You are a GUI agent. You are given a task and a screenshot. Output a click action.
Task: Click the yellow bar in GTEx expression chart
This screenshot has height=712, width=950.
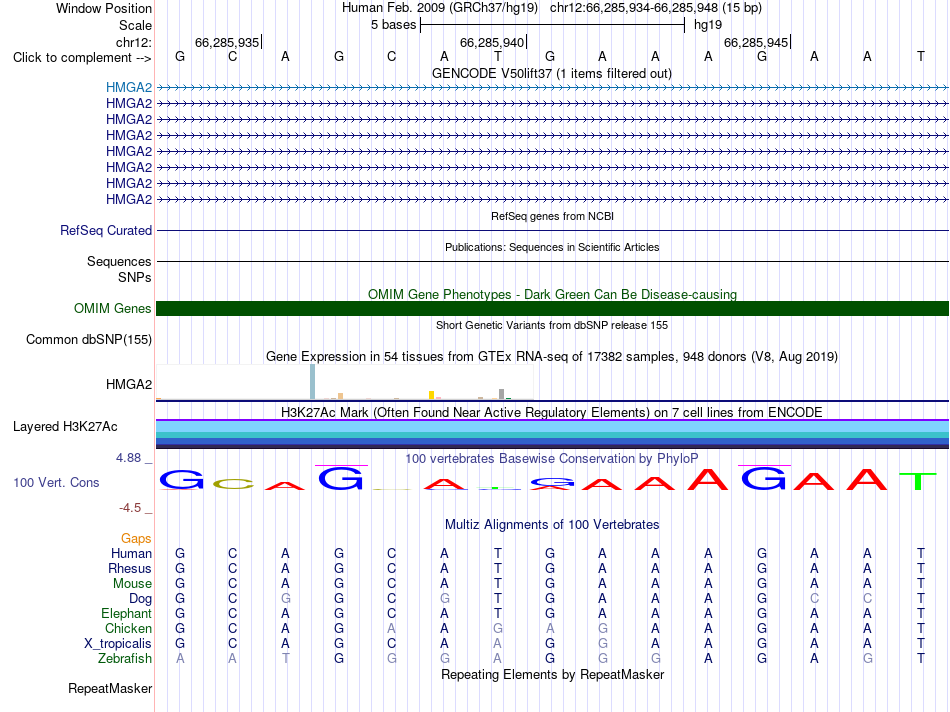[x=431, y=395]
